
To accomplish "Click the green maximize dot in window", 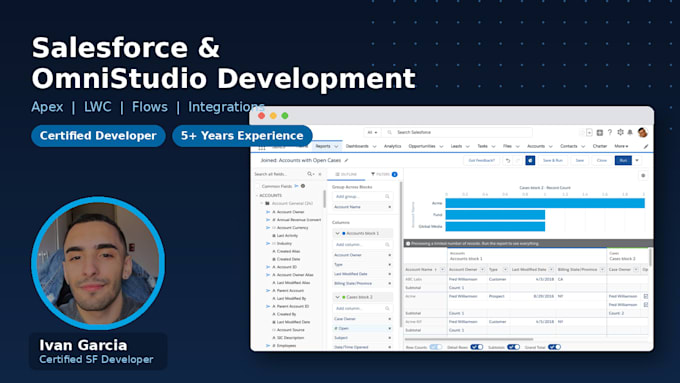I will (x=285, y=116).
